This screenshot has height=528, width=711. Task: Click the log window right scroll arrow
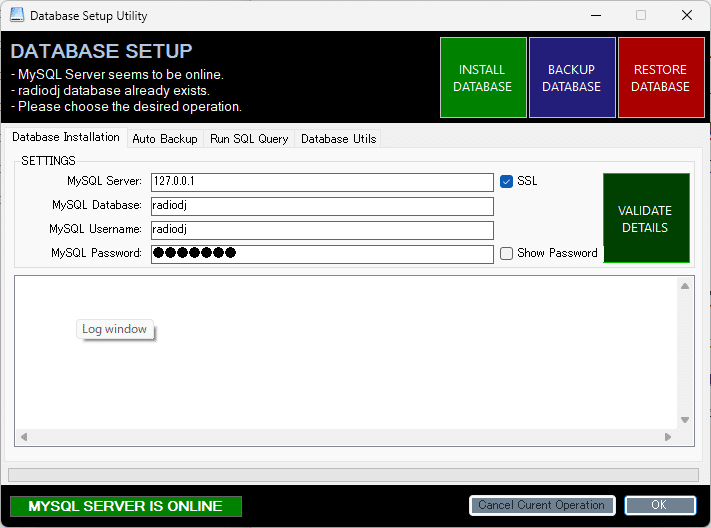click(667, 437)
